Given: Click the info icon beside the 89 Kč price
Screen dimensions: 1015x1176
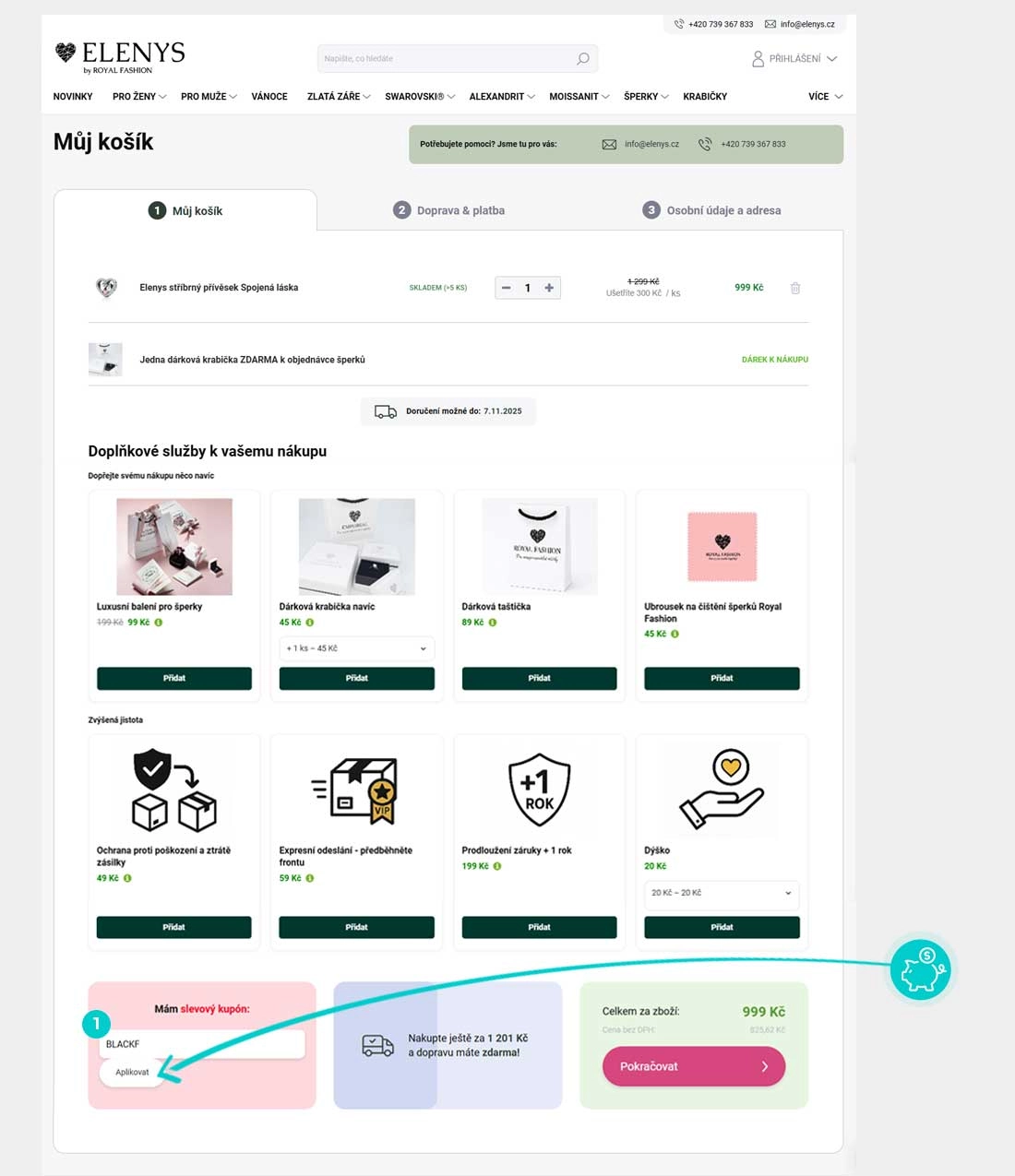Looking at the screenshot, I should pyautogui.click(x=493, y=623).
